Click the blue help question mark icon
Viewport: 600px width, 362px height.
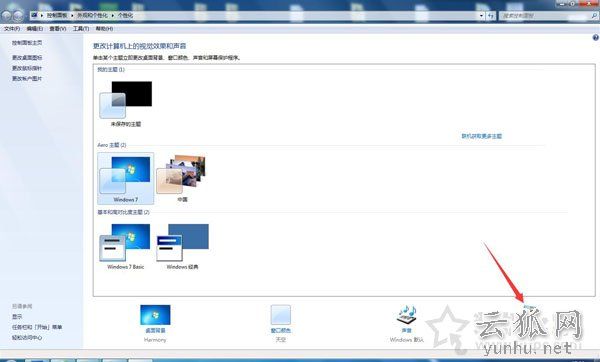595,38
